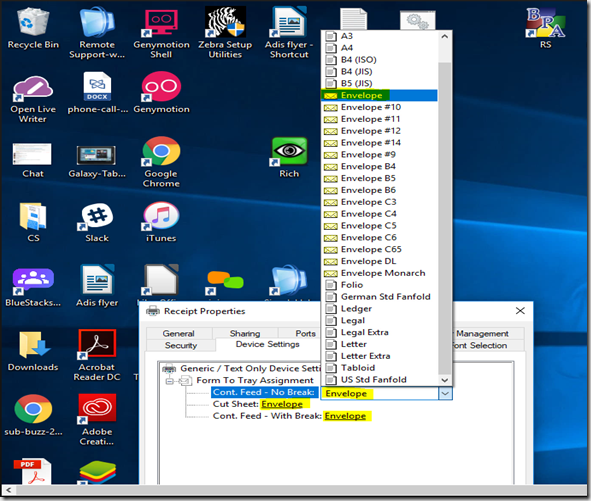Screen dimensions: 591x501
Task: Open the Recycle Bin desktop icon
Action: click(x=33, y=29)
